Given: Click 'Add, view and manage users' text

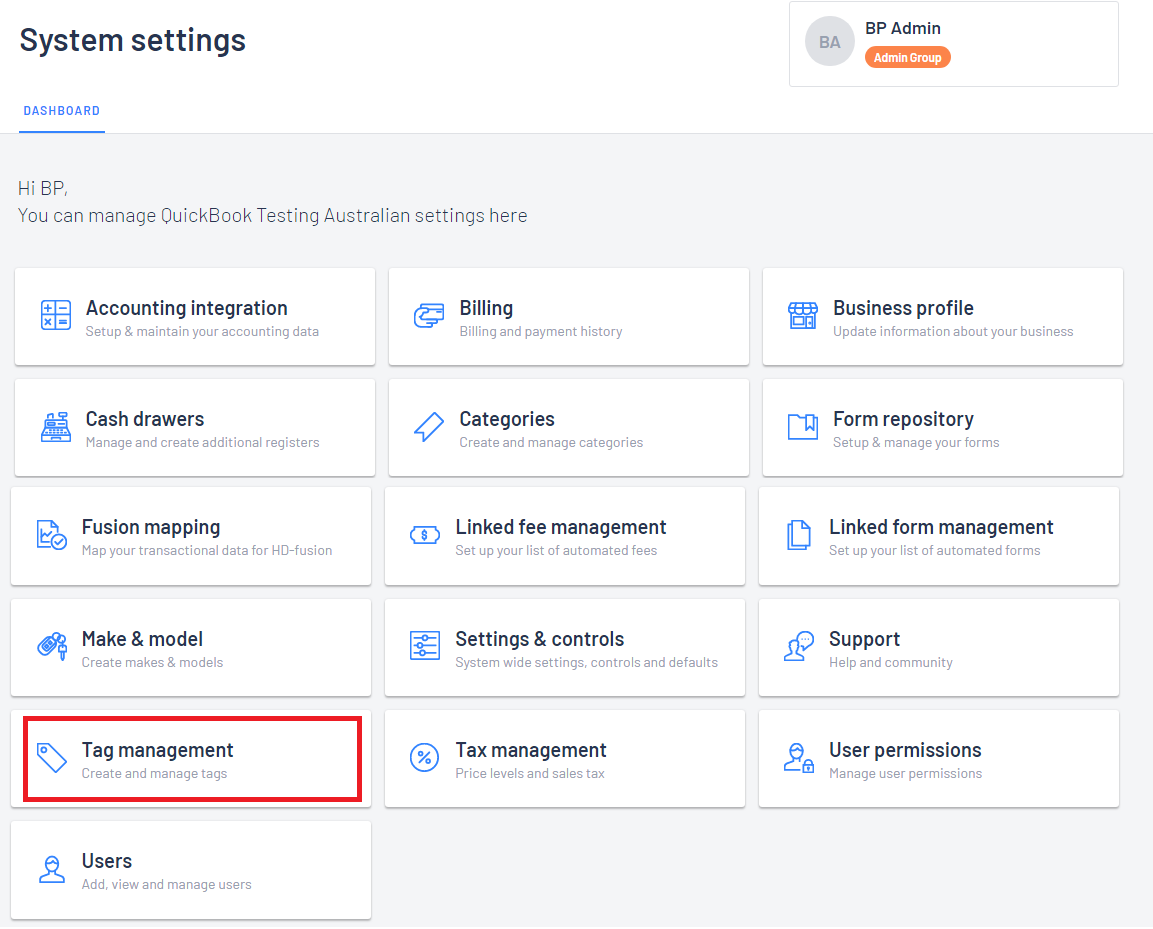Looking at the screenshot, I should (x=166, y=885).
